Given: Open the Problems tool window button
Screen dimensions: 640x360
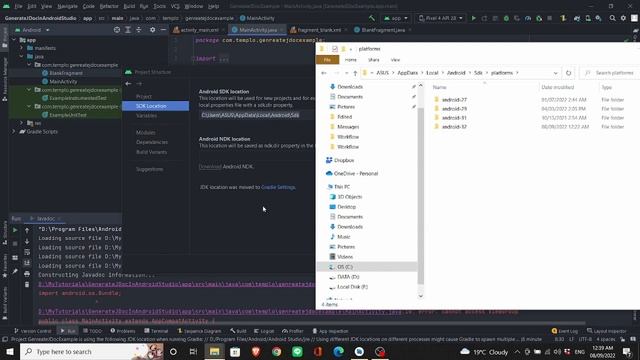Looking at the screenshot, I should point(122,331).
